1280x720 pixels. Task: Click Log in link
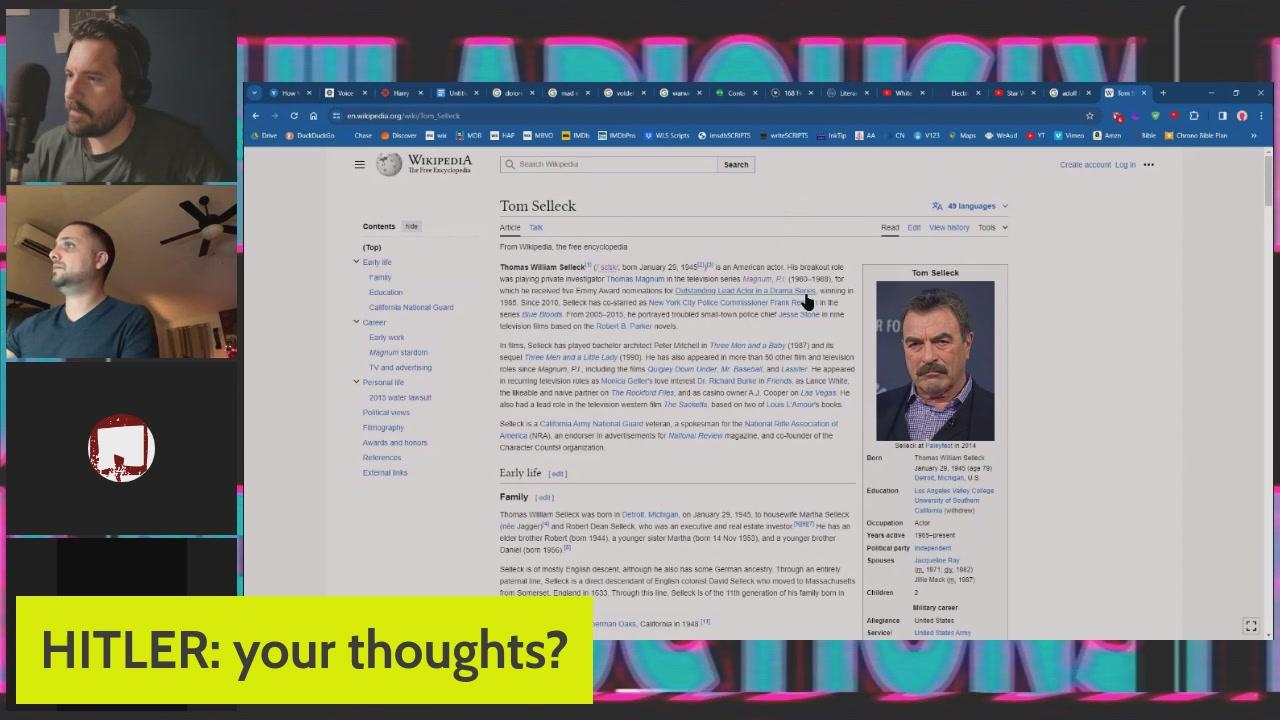tap(1125, 165)
